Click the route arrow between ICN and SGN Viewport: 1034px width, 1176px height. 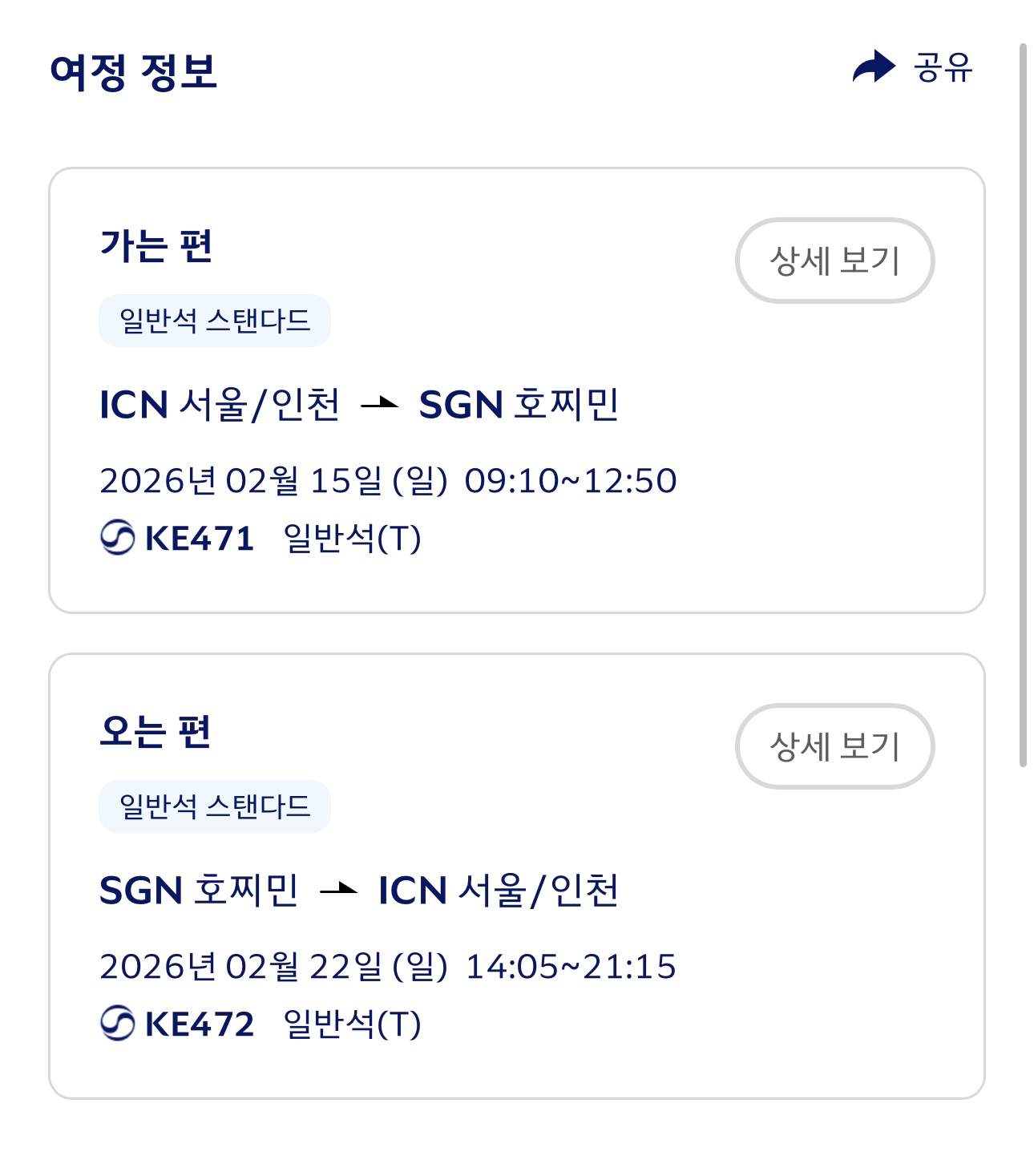coord(380,404)
